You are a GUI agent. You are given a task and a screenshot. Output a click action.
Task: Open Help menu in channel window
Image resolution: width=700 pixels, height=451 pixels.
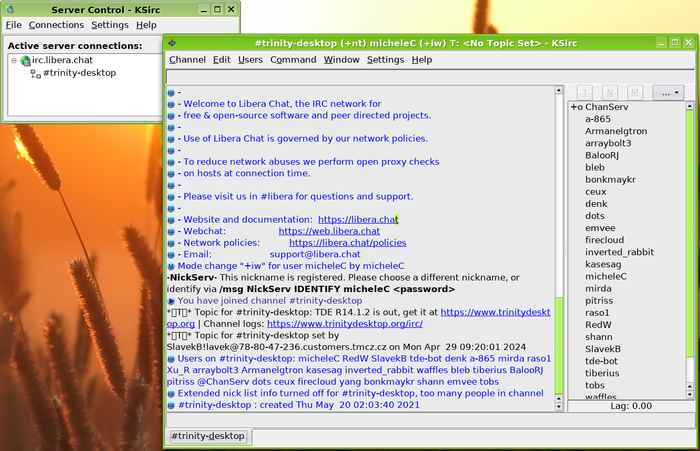[x=422, y=60]
